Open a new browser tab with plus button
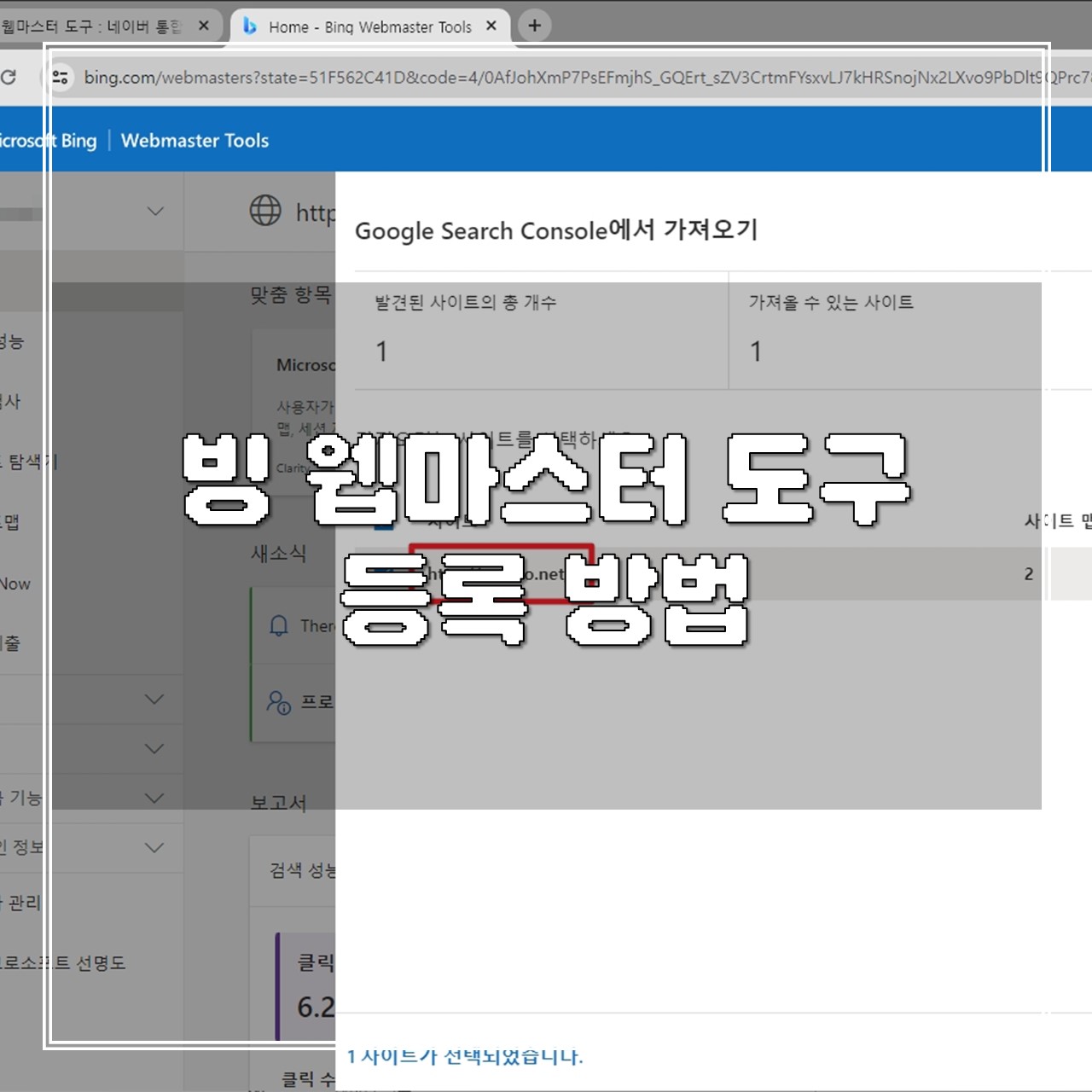 [535, 26]
